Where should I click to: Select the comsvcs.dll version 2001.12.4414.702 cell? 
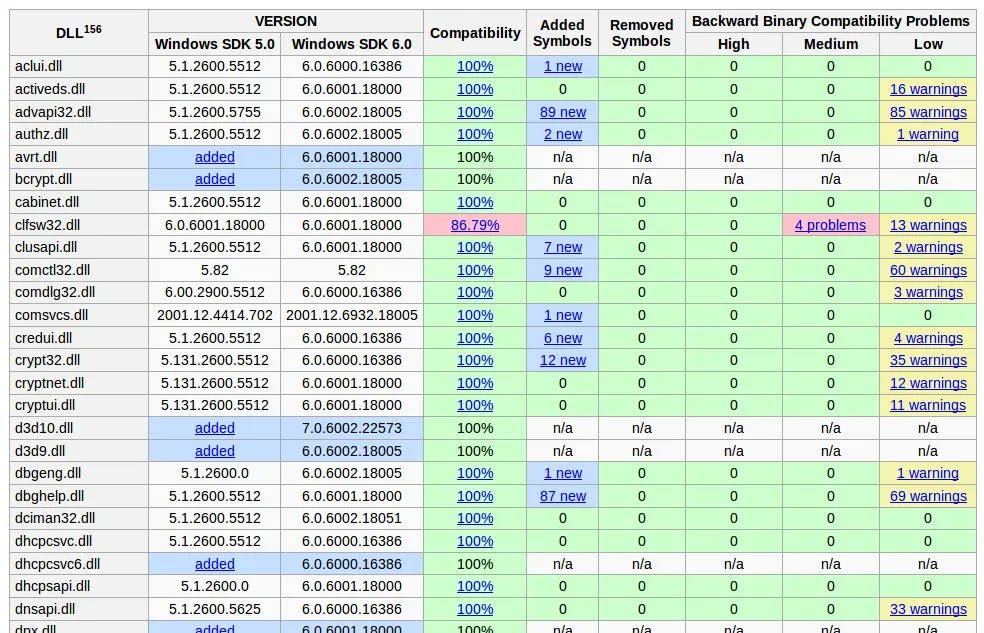point(215,315)
